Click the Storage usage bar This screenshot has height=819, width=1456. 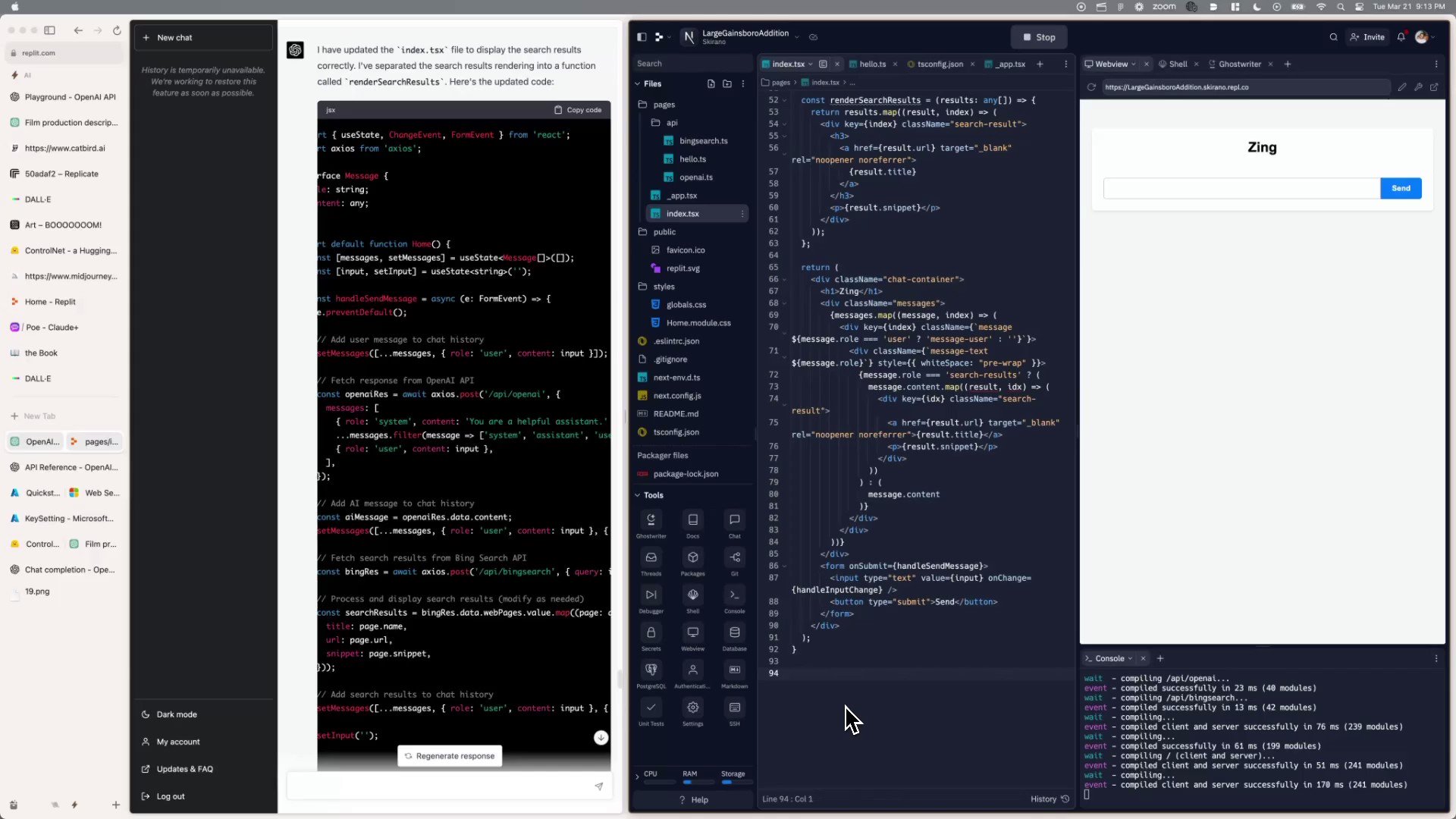click(733, 781)
